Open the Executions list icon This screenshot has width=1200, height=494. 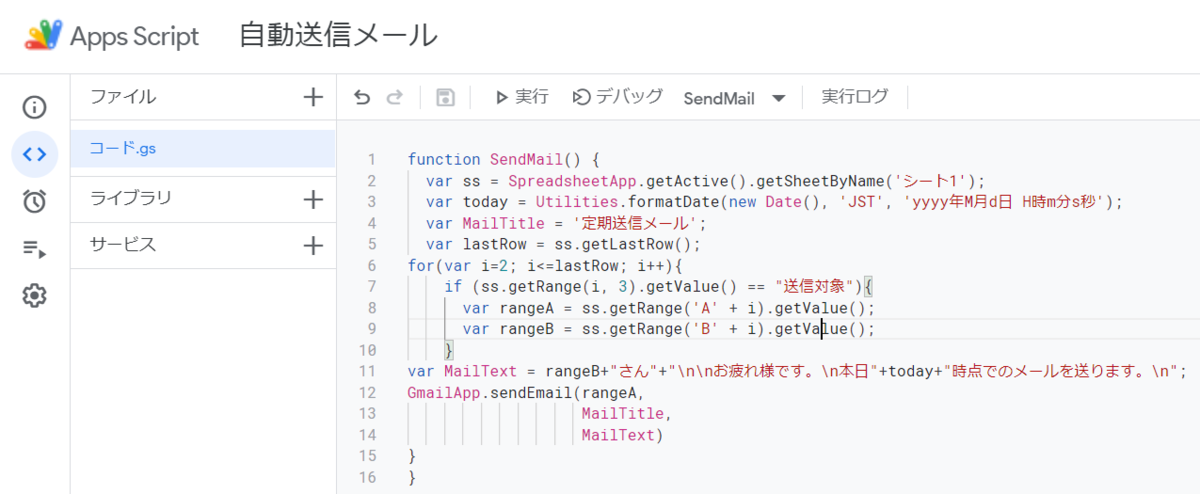coord(35,248)
